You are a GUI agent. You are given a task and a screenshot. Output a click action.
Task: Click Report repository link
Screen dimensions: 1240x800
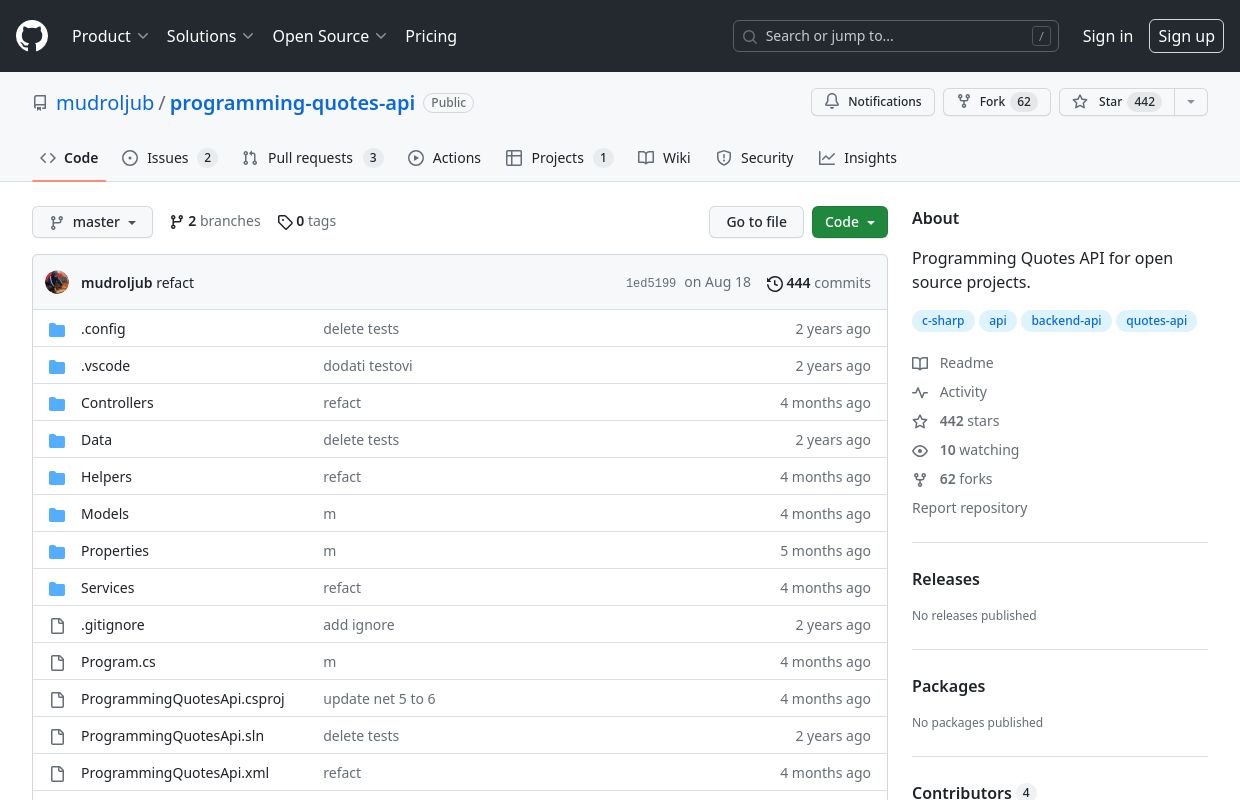[x=970, y=508]
